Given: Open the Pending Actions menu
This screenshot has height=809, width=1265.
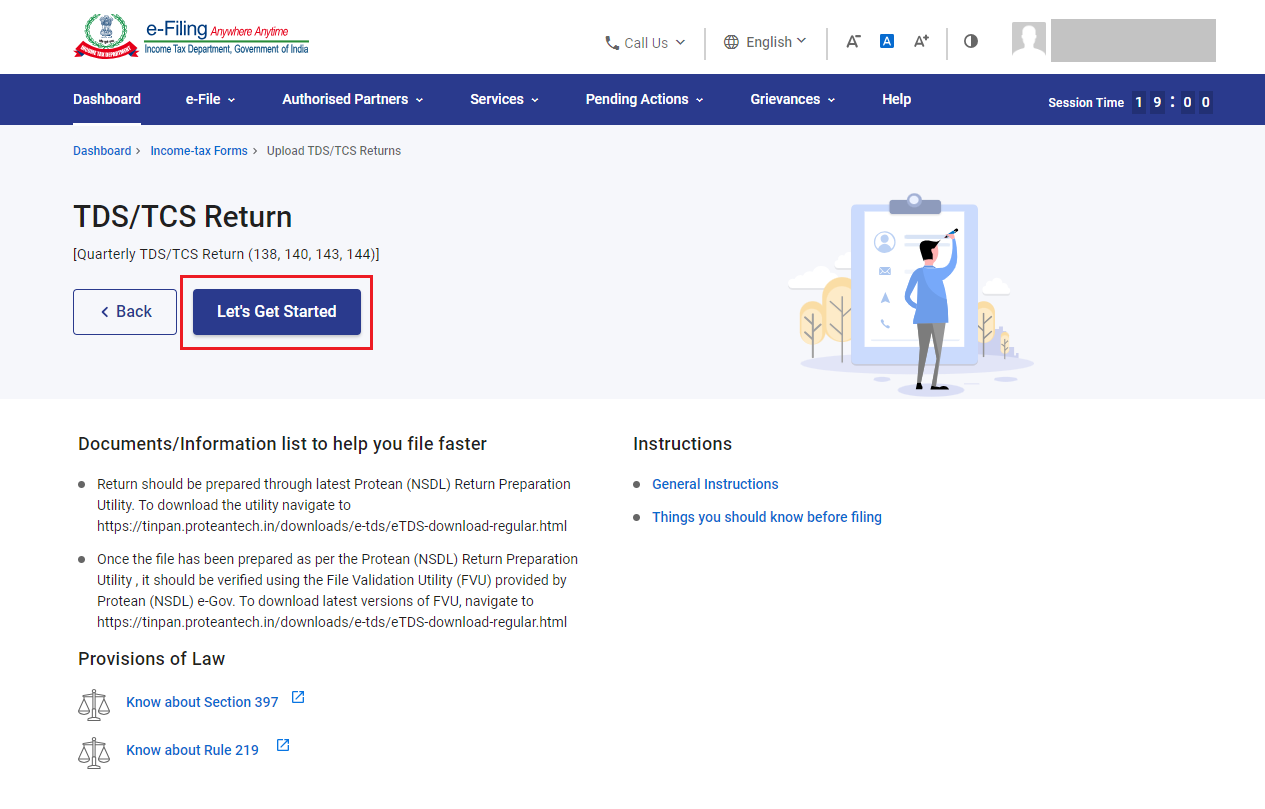Looking at the screenshot, I should [x=645, y=99].
